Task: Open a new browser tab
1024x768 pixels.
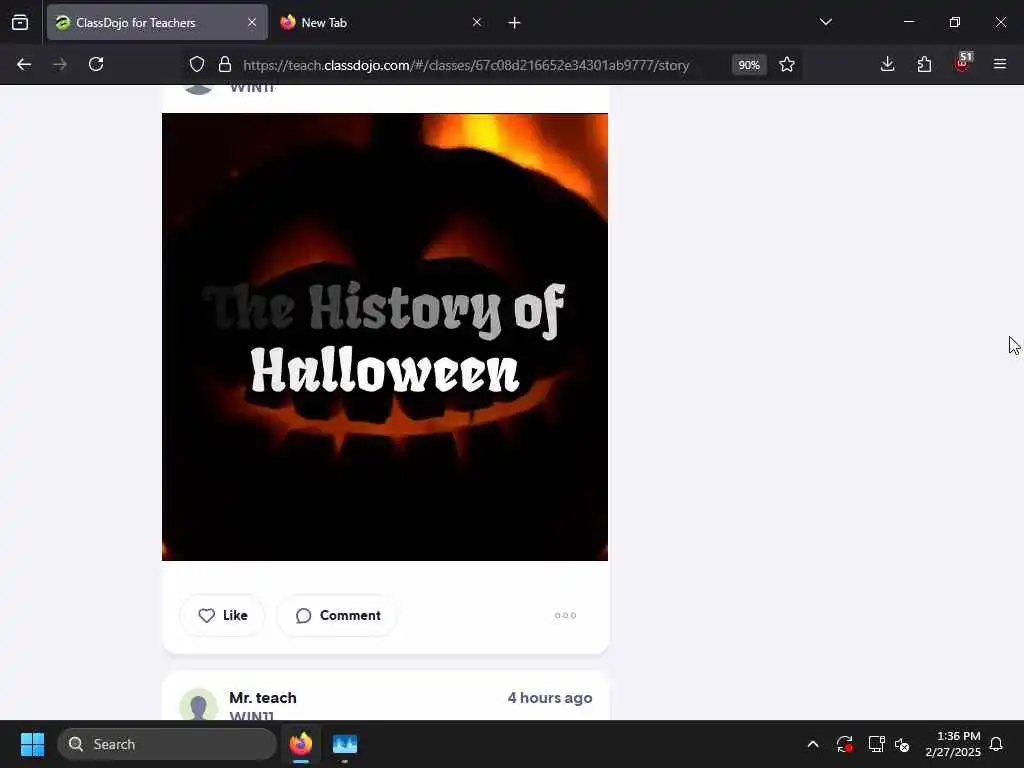Action: point(514,23)
